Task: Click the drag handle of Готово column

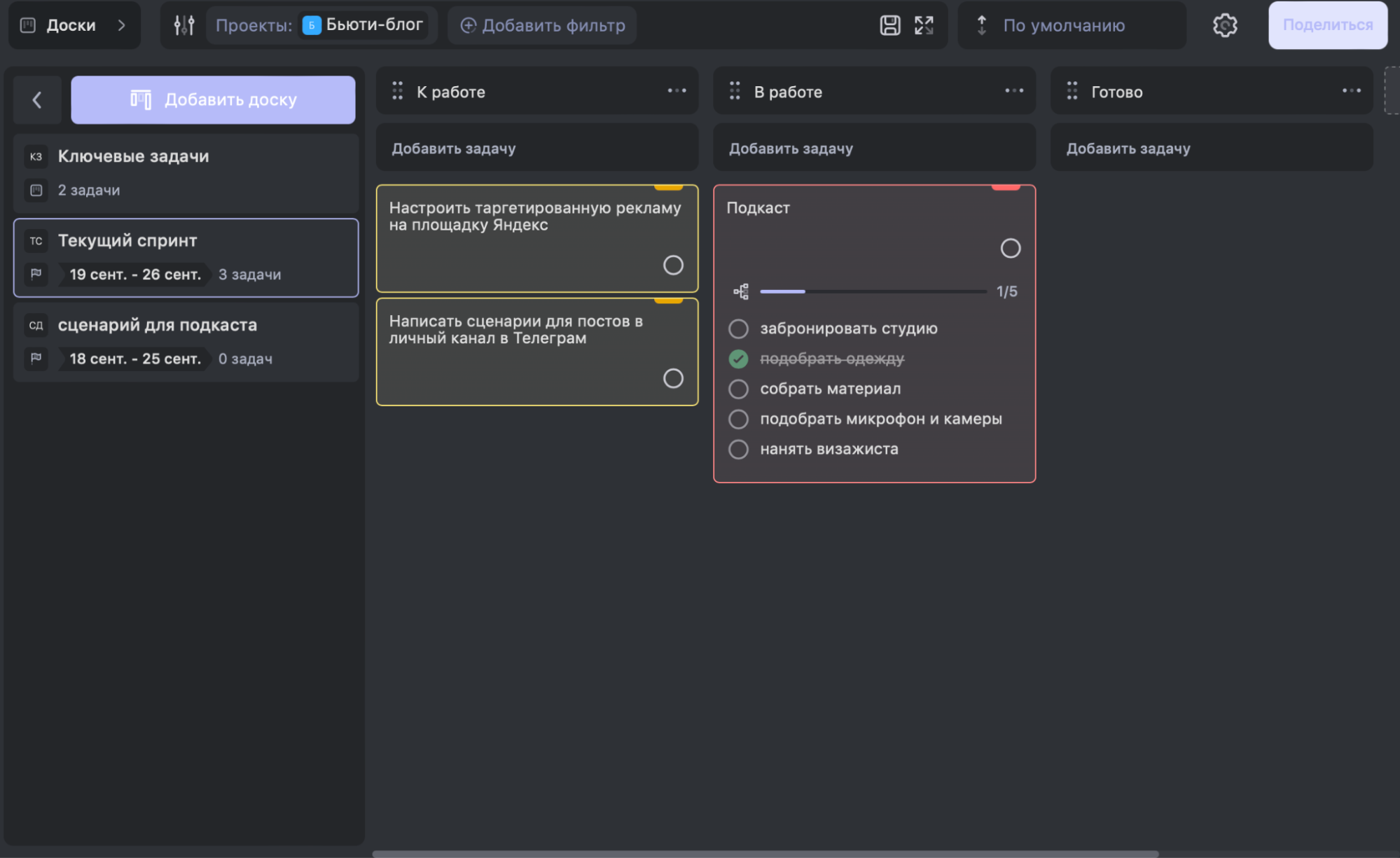Action: tap(1072, 91)
